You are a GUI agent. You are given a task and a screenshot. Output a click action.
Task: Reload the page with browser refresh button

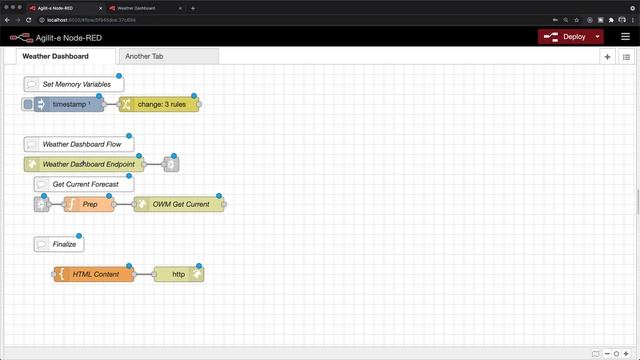tap(29, 20)
